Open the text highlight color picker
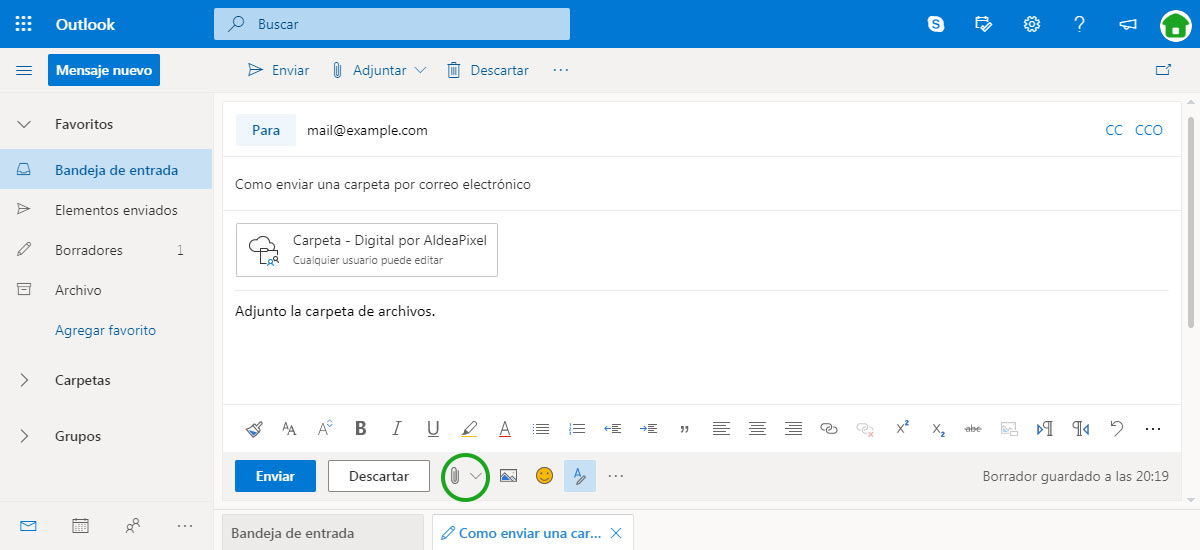This screenshot has width=1200, height=550. pos(469,428)
